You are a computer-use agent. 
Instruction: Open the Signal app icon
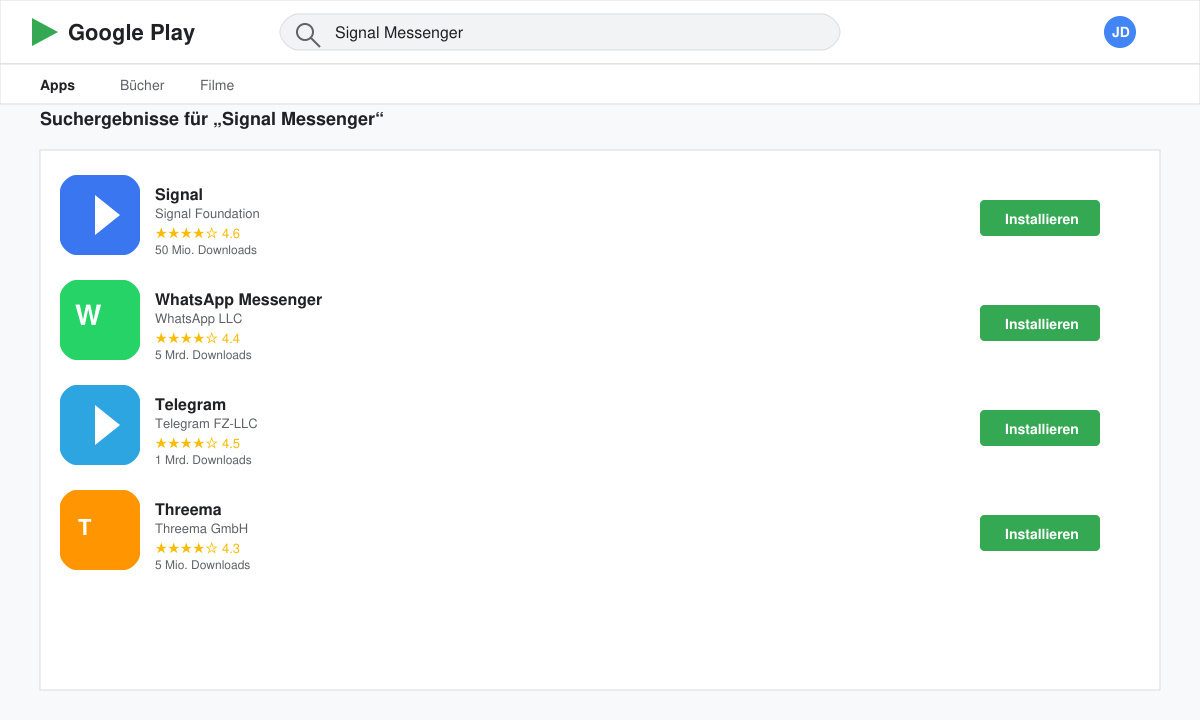(x=100, y=215)
